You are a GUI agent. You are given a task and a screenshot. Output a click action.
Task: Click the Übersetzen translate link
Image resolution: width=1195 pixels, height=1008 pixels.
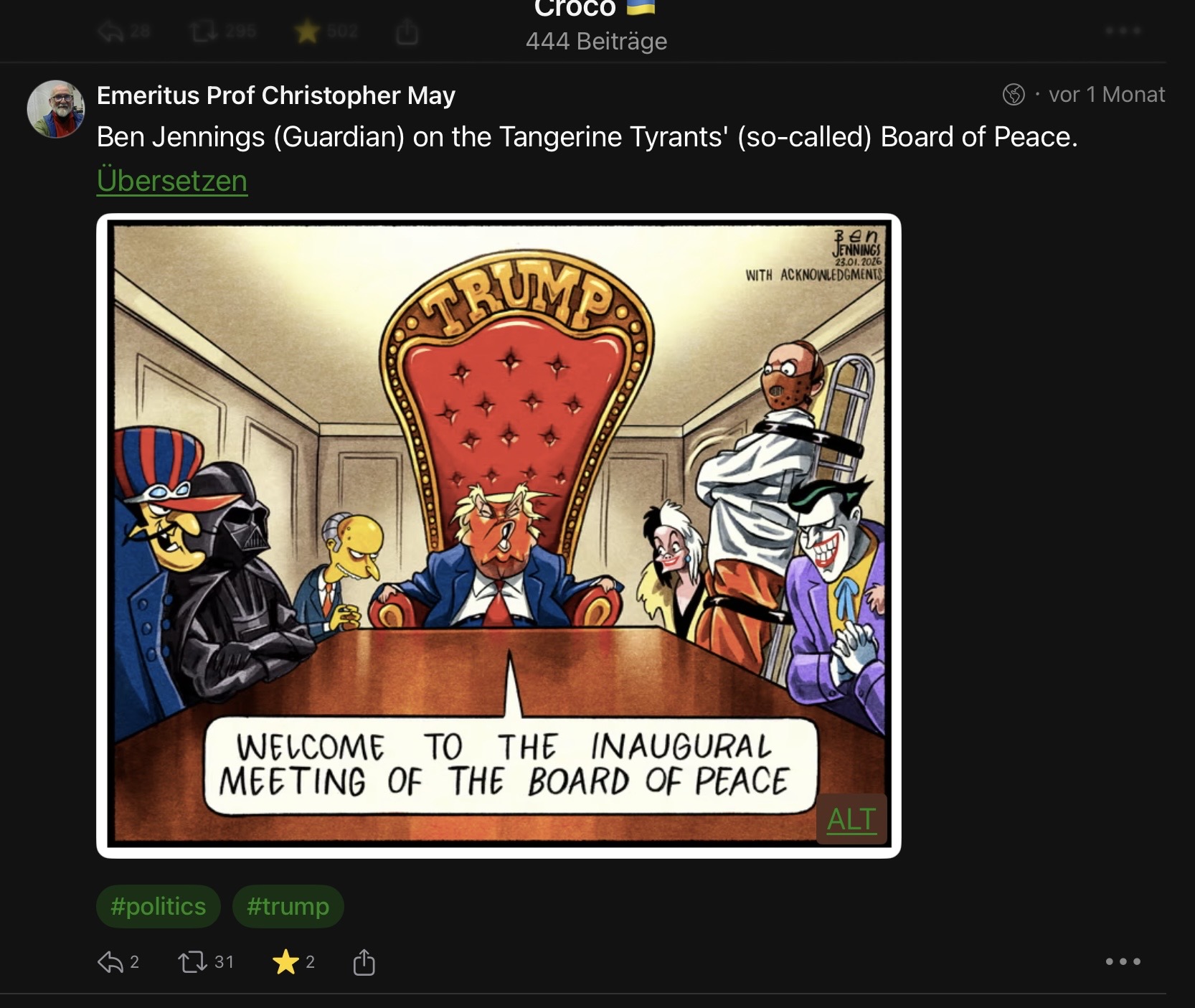(172, 181)
